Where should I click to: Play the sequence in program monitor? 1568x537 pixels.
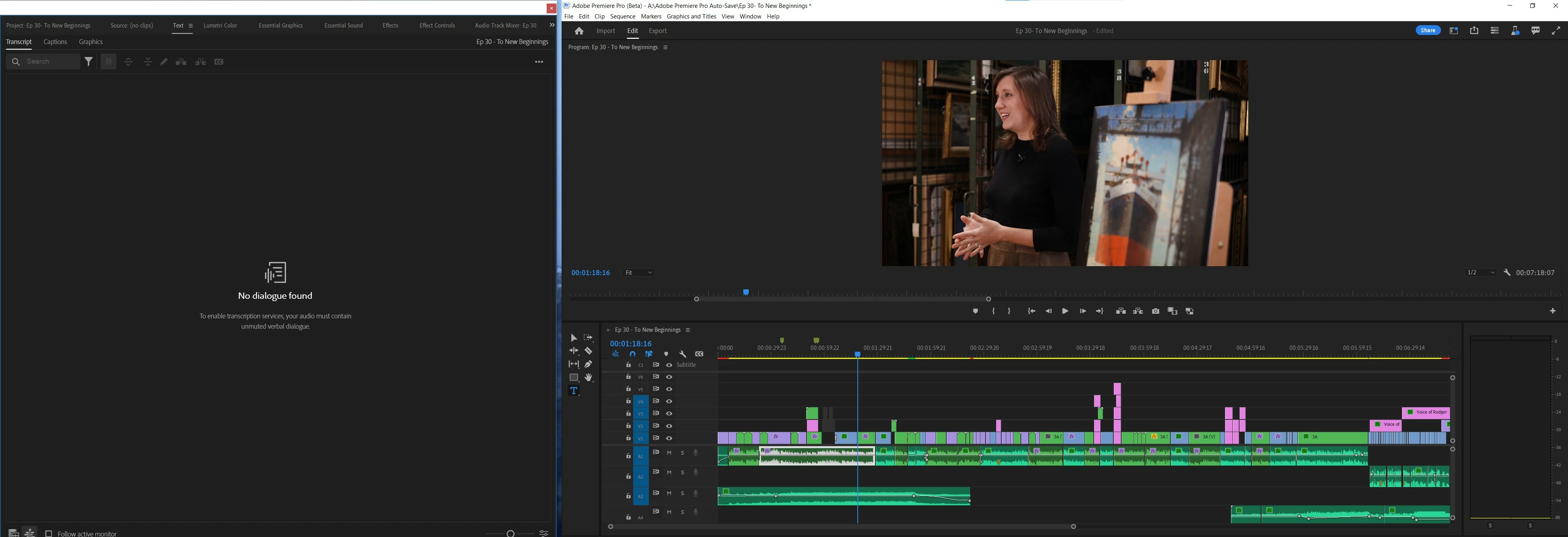point(1065,311)
